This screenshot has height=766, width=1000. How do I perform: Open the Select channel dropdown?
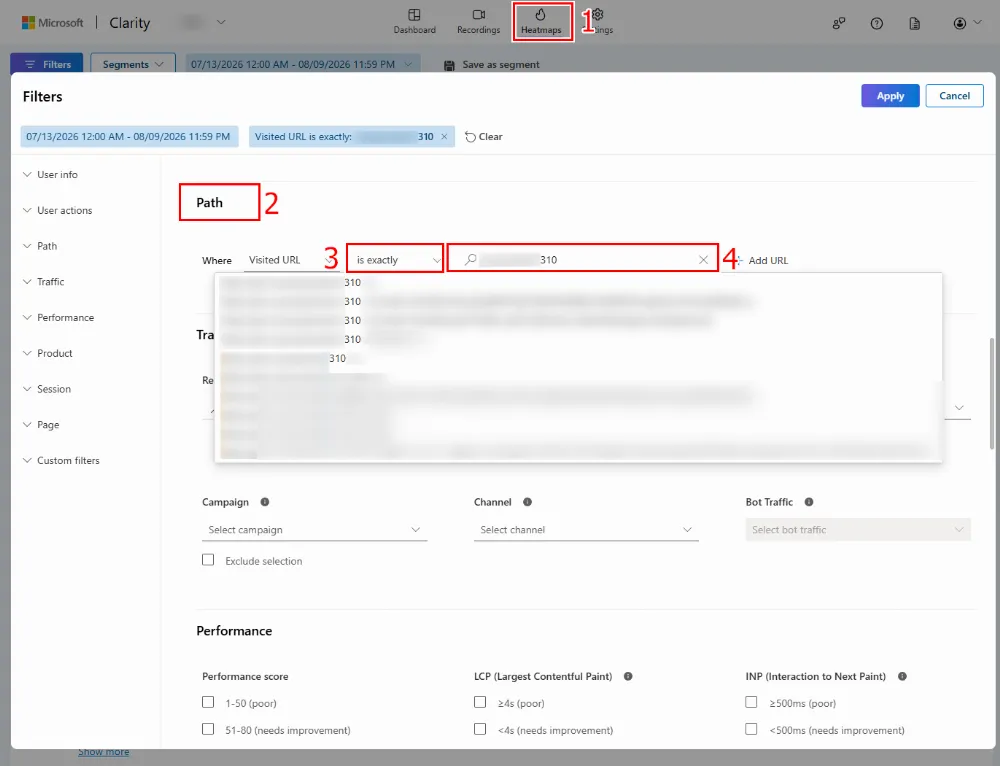(x=586, y=530)
